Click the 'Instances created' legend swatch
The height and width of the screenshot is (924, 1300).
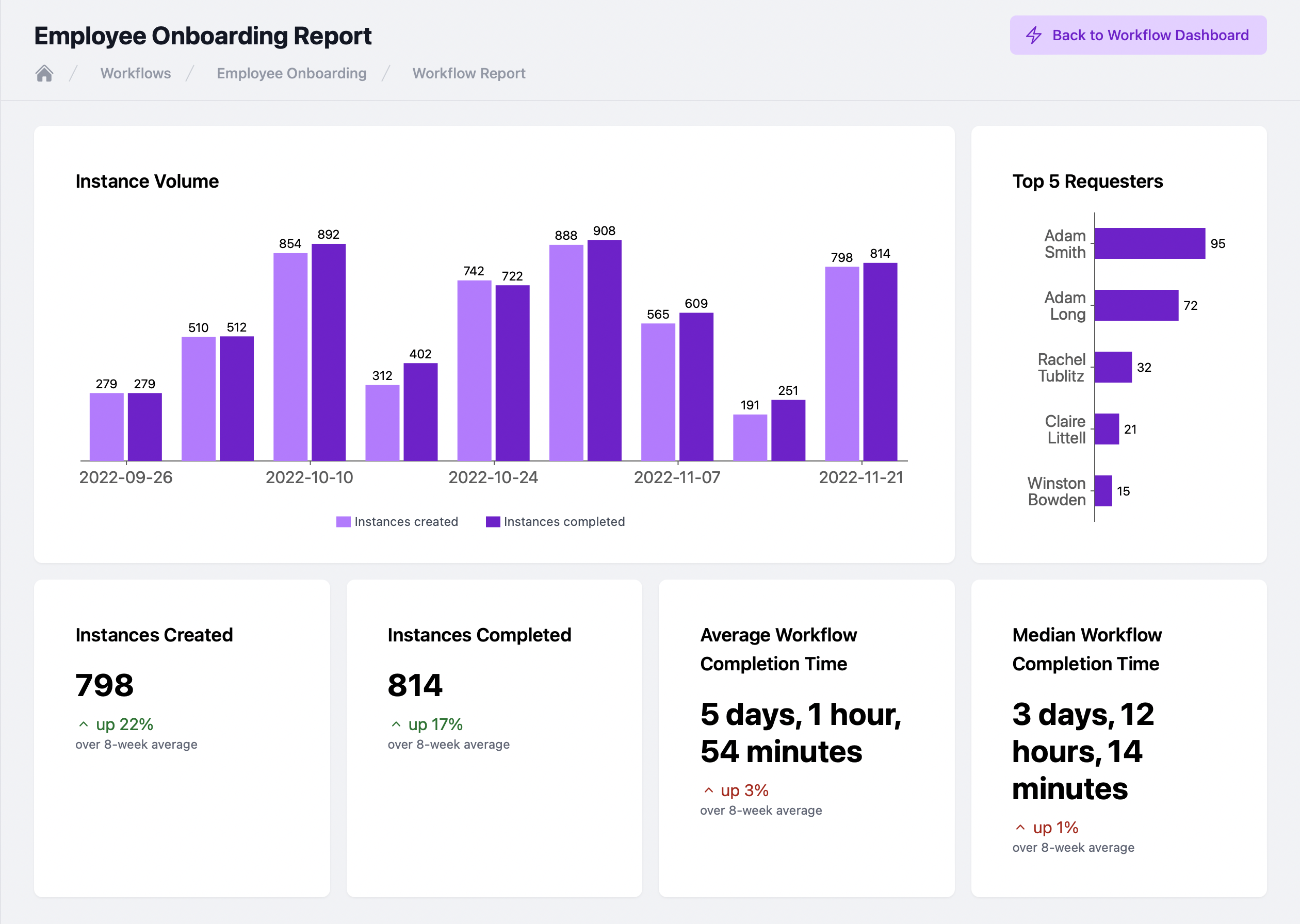coord(343,522)
